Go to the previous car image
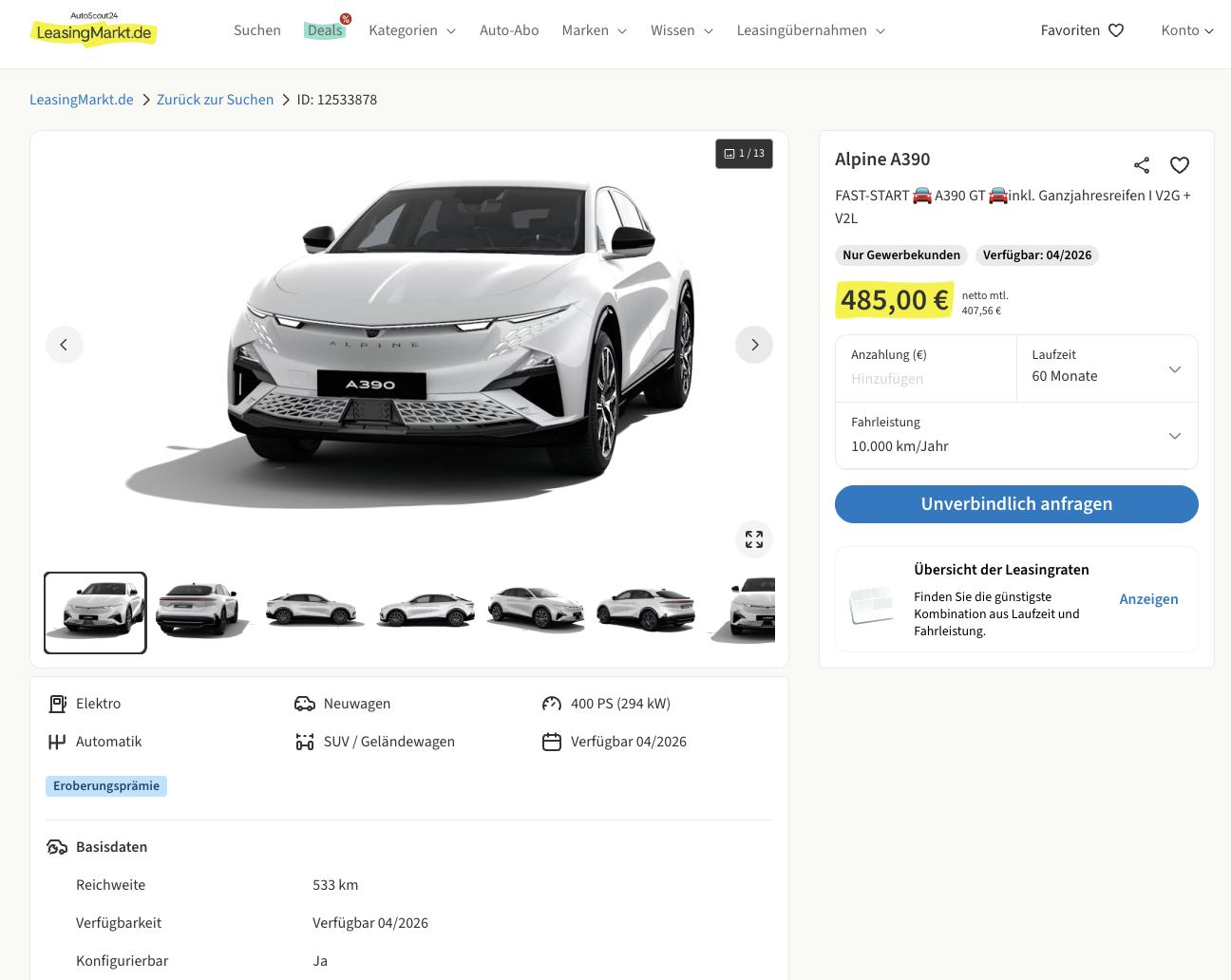 [65, 345]
